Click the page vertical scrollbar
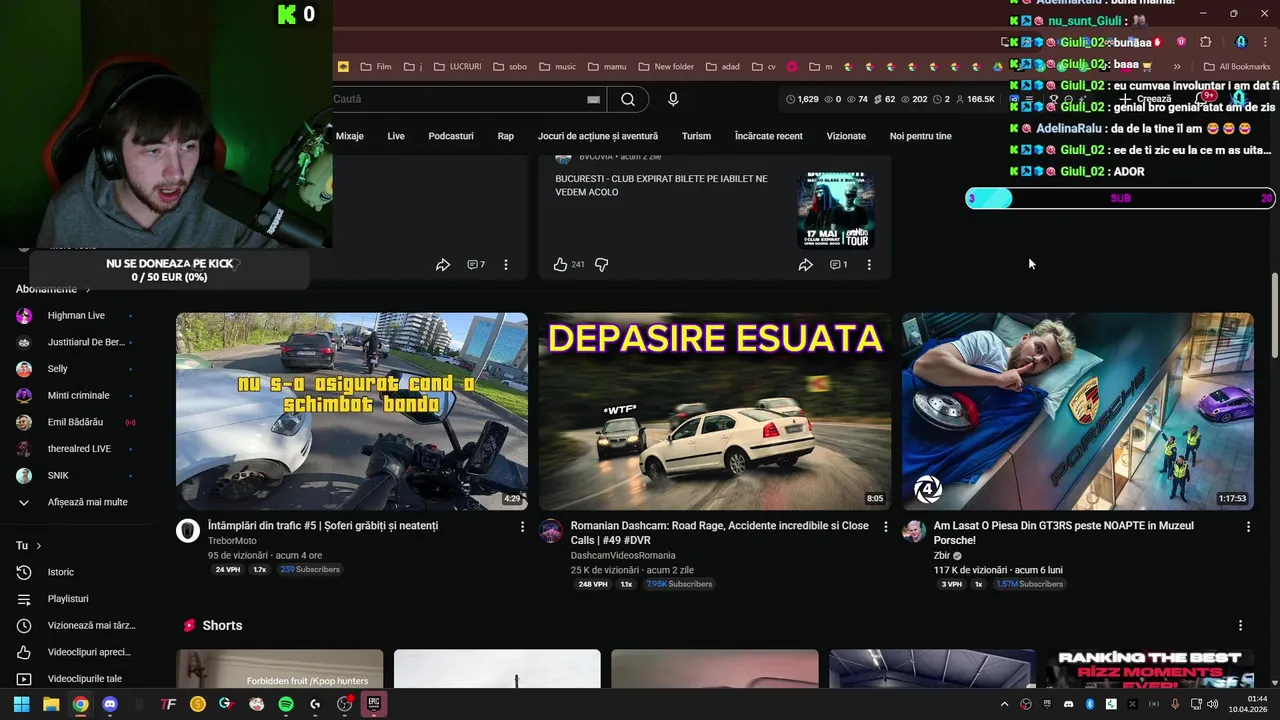Image resolution: width=1280 pixels, height=720 pixels. pyautogui.click(x=1274, y=316)
